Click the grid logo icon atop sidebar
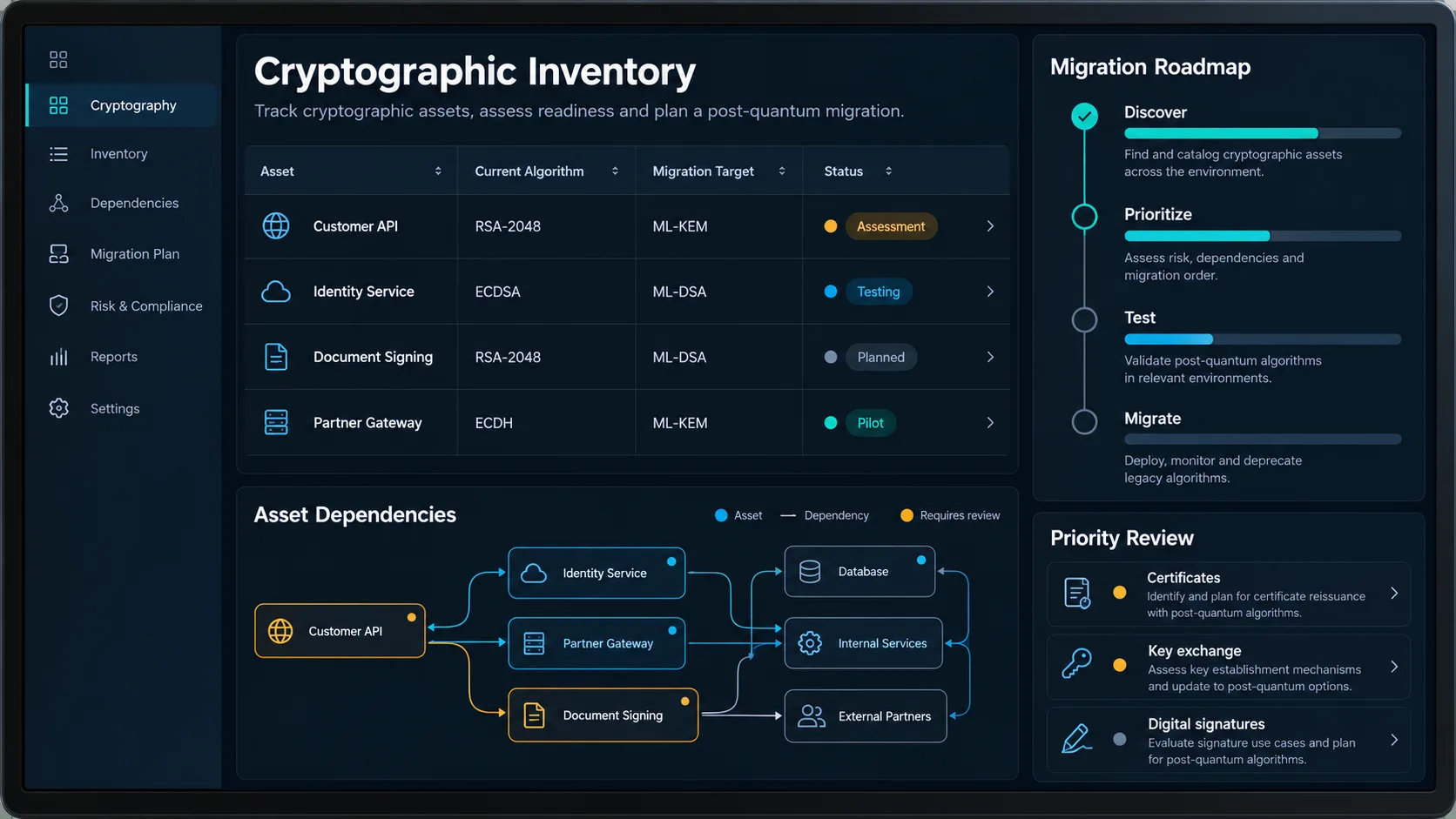This screenshot has height=819, width=1456. (58, 59)
